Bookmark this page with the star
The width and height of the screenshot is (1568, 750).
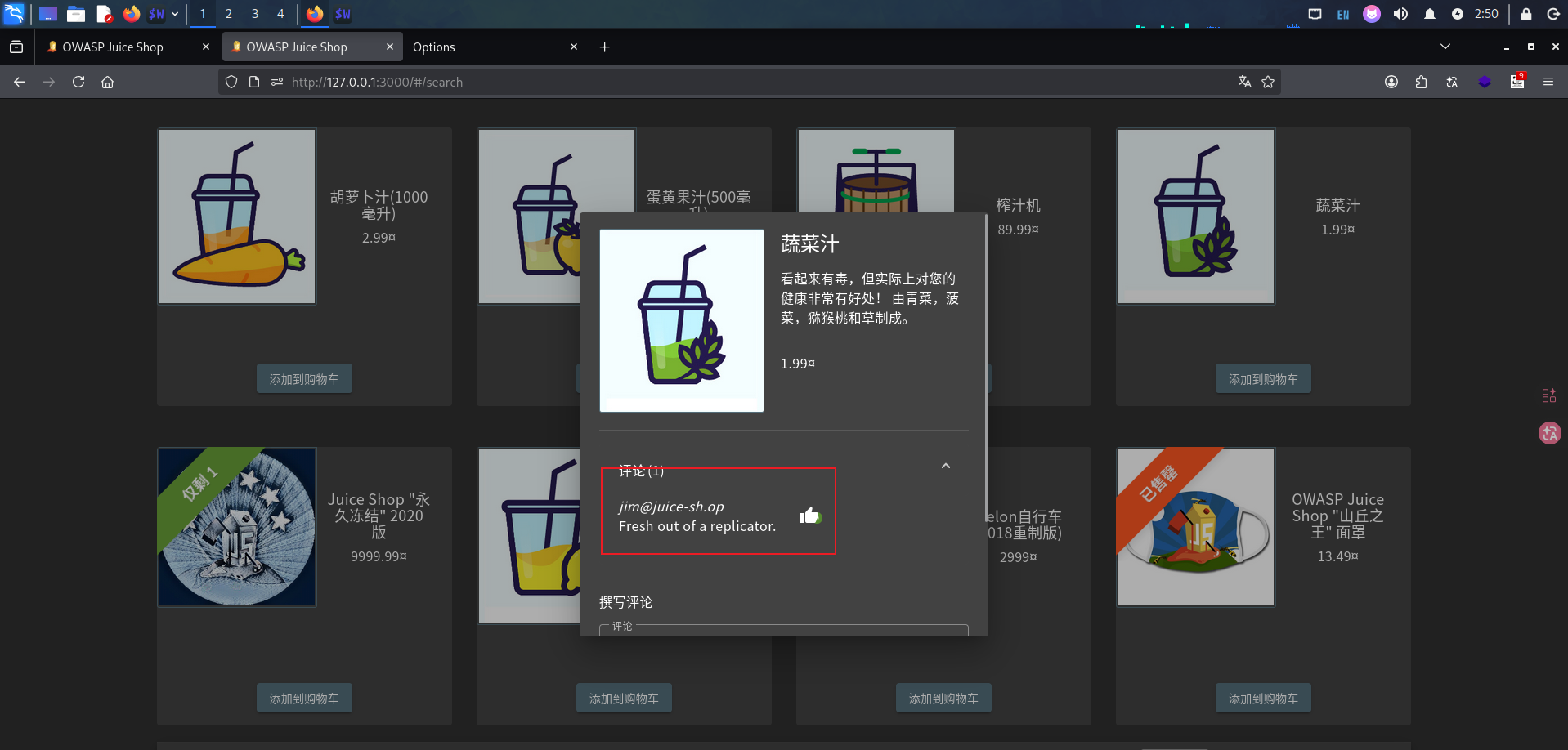[1268, 82]
